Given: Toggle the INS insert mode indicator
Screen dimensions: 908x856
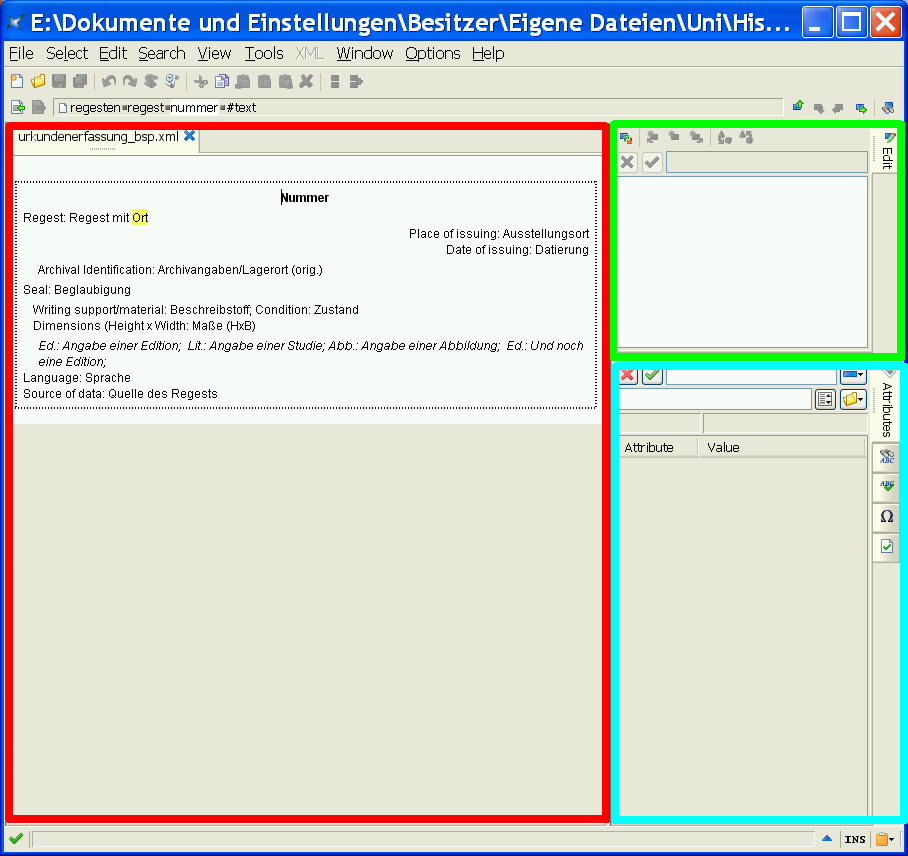Looking at the screenshot, I should [855, 839].
